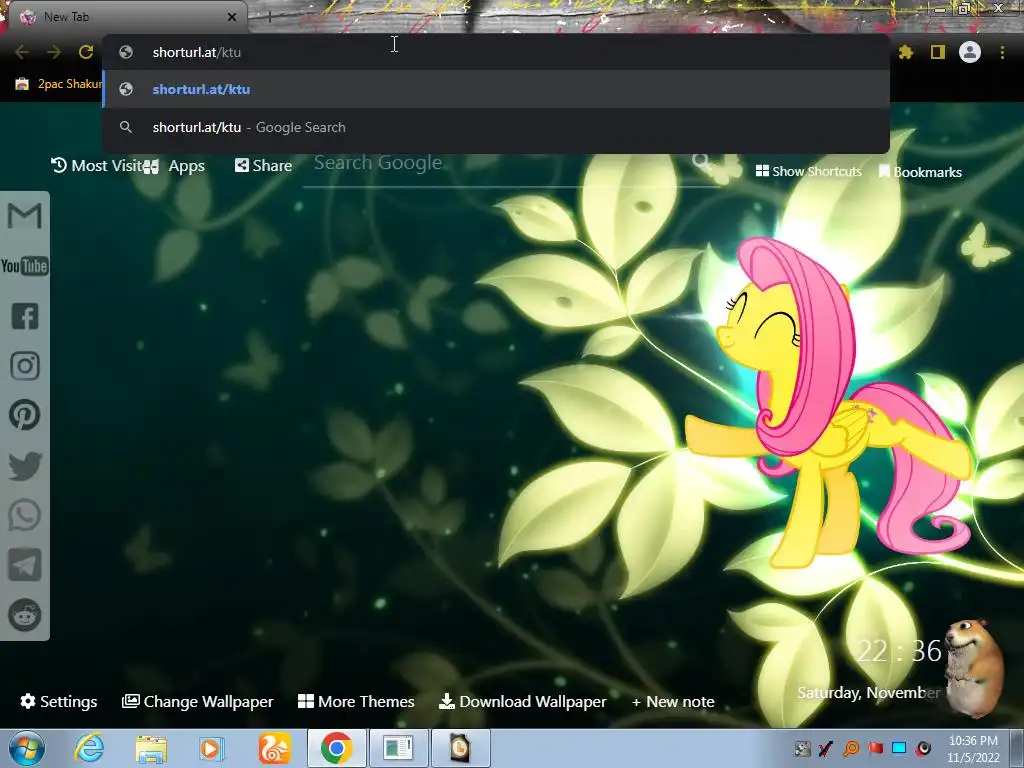The width and height of the screenshot is (1024, 768).
Task: Open Chrome three-dot menu
Action: (1002, 52)
